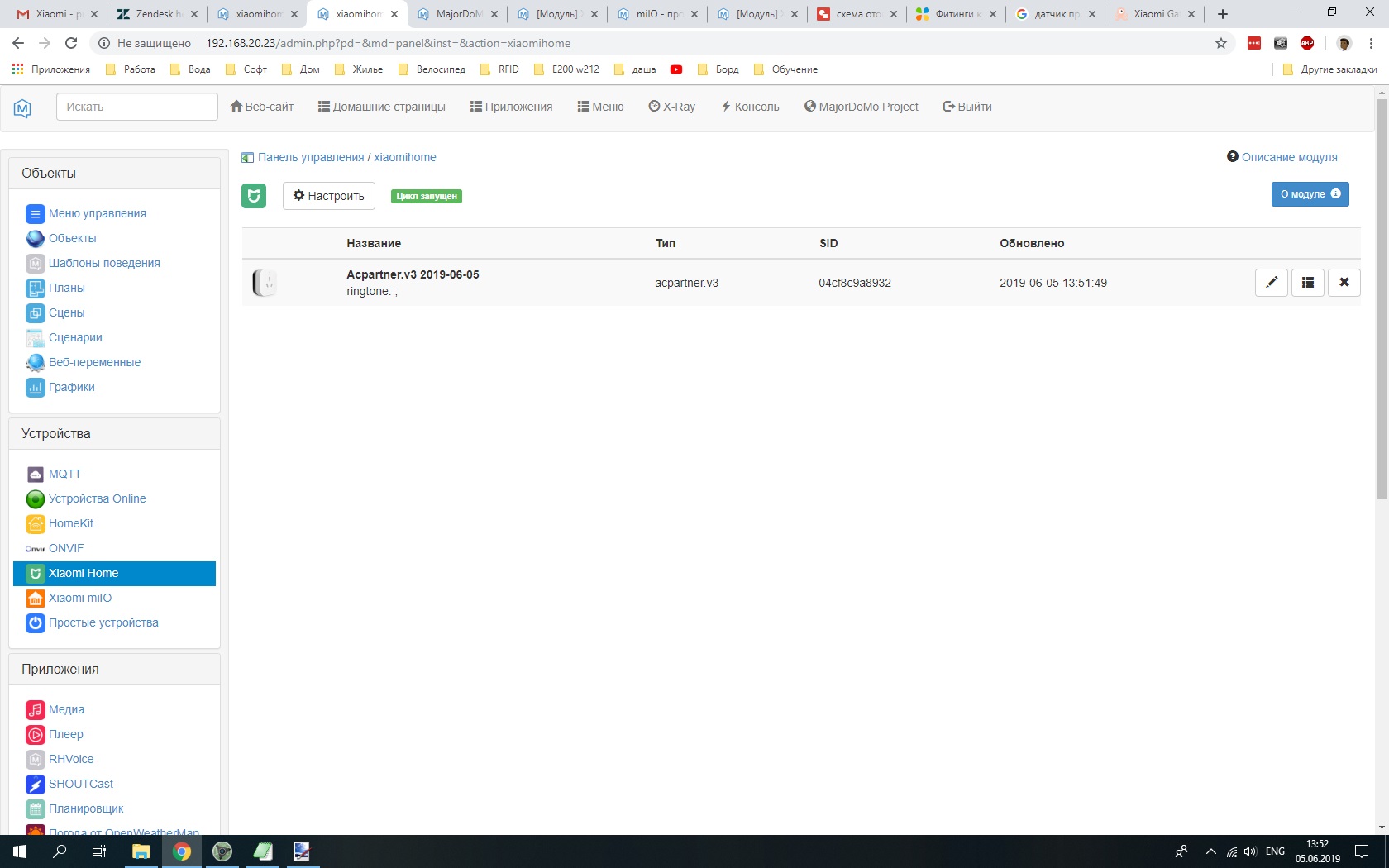Open Приложения top navigation menu
Viewport: 1389px width, 868px height.
tap(511, 107)
